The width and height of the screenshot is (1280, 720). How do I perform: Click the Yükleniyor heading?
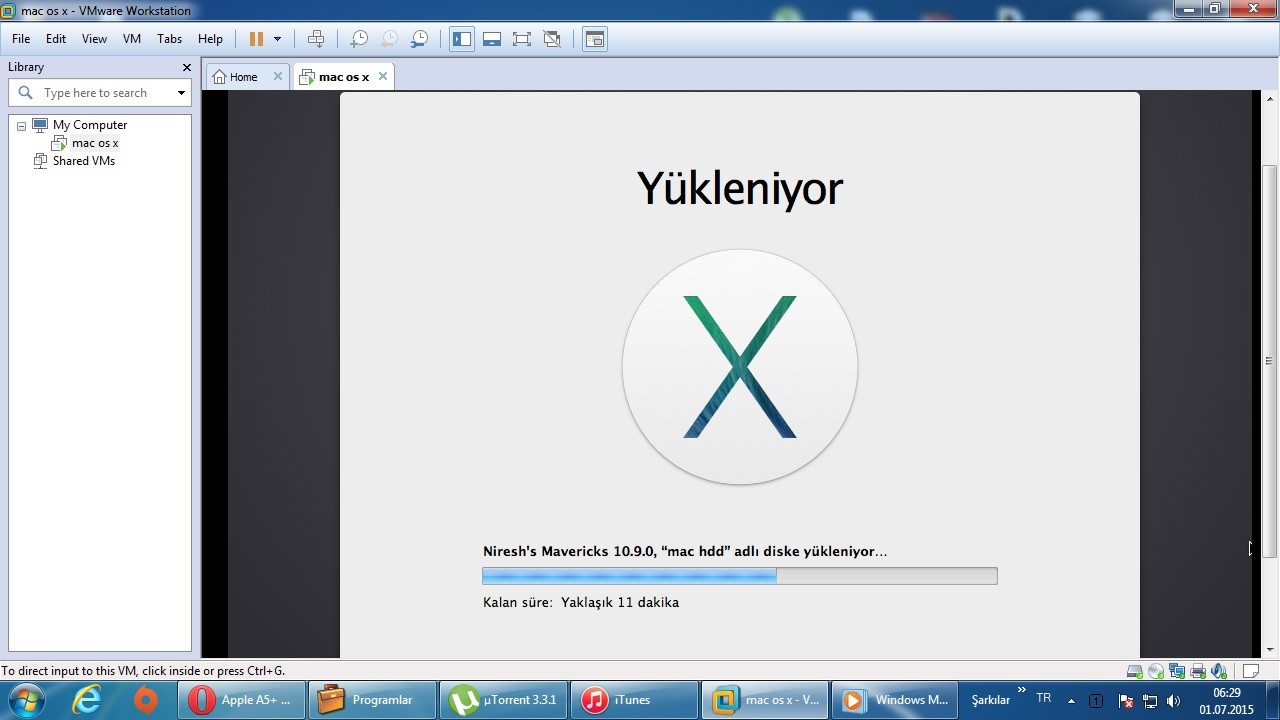(x=740, y=189)
